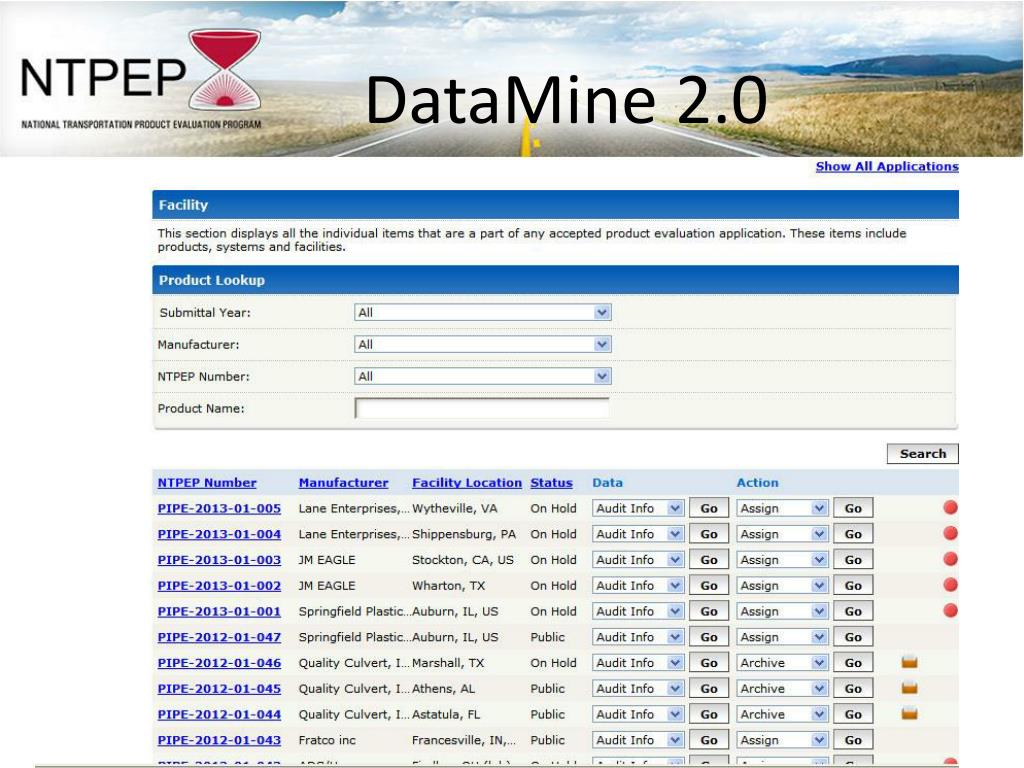Open the Assign action dropdown for PIPE-2013-01-002
1024x768 pixels.
[x=782, y=586]
